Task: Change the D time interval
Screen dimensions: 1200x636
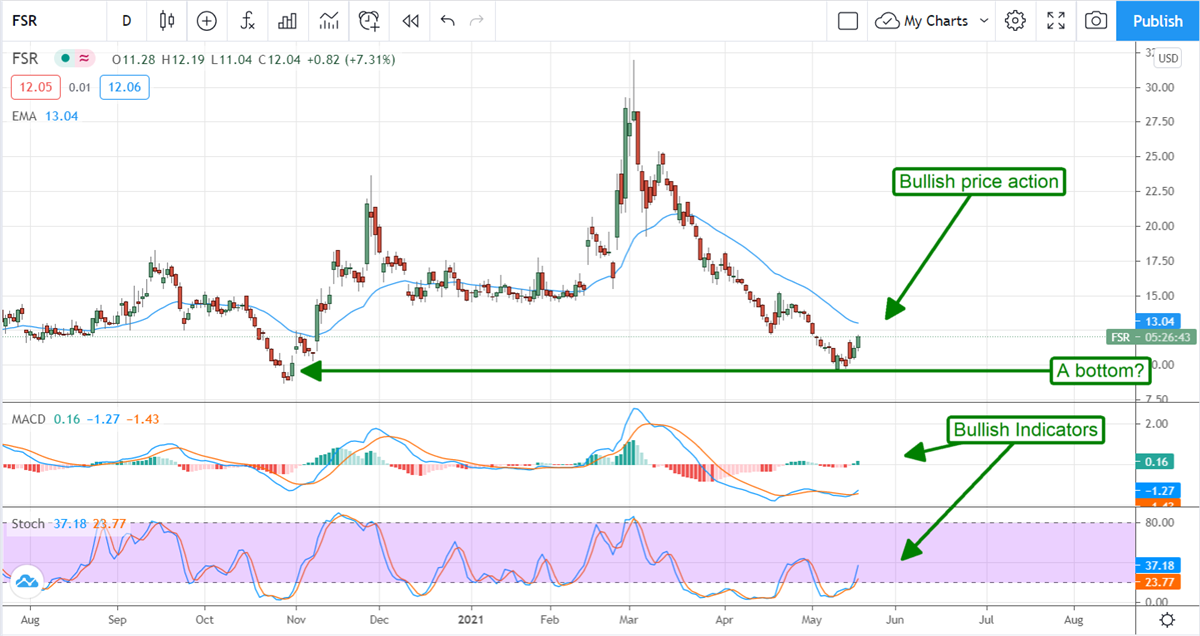Action: pyautogui.click(x=126, y=20)
